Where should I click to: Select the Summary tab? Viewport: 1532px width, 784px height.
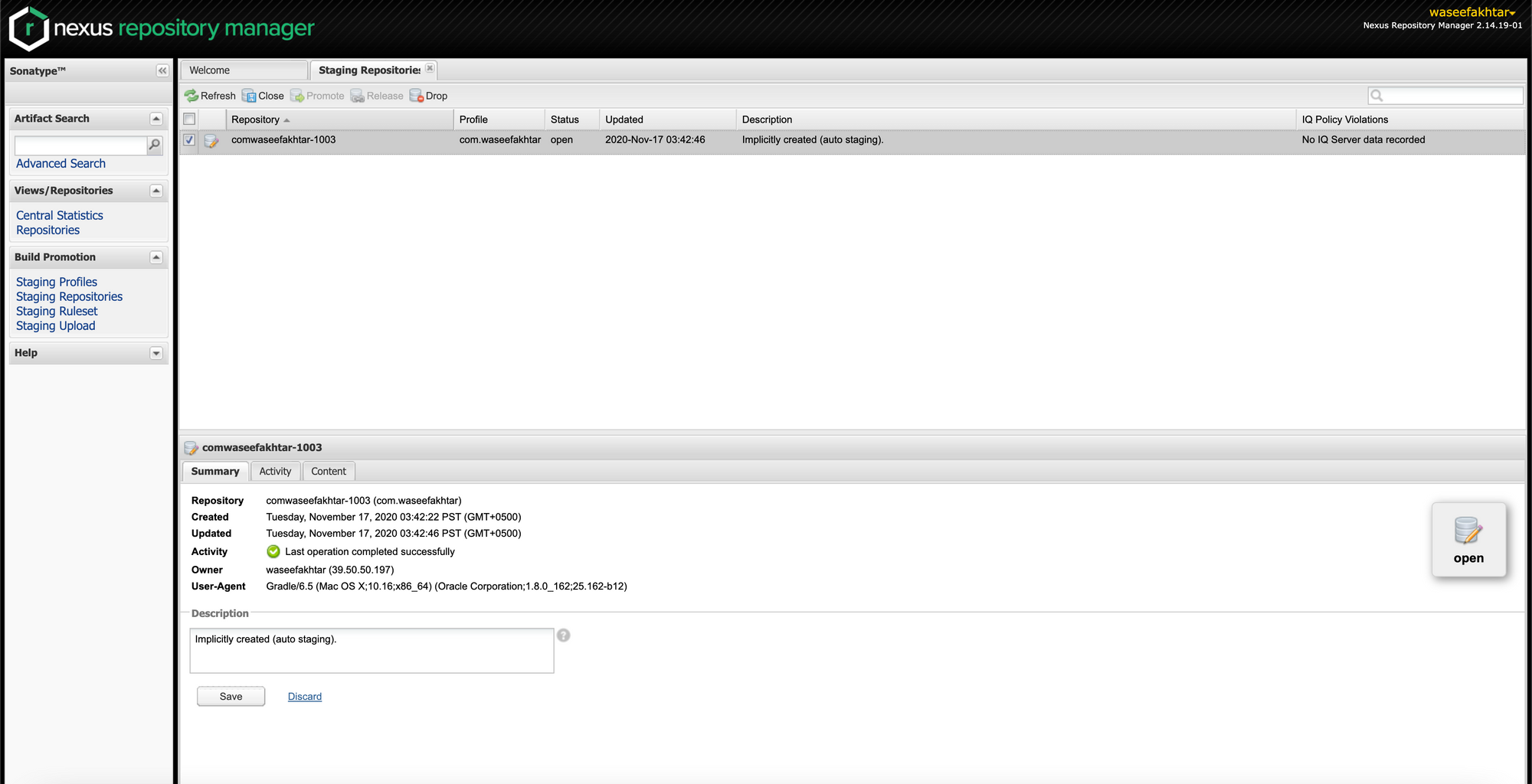(215, 472)
